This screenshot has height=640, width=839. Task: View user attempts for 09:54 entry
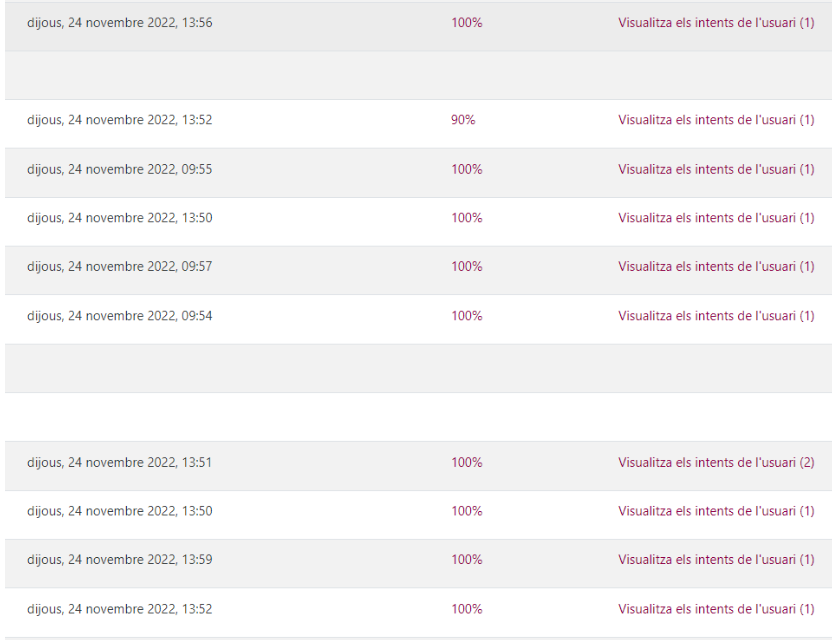point(716,316)
